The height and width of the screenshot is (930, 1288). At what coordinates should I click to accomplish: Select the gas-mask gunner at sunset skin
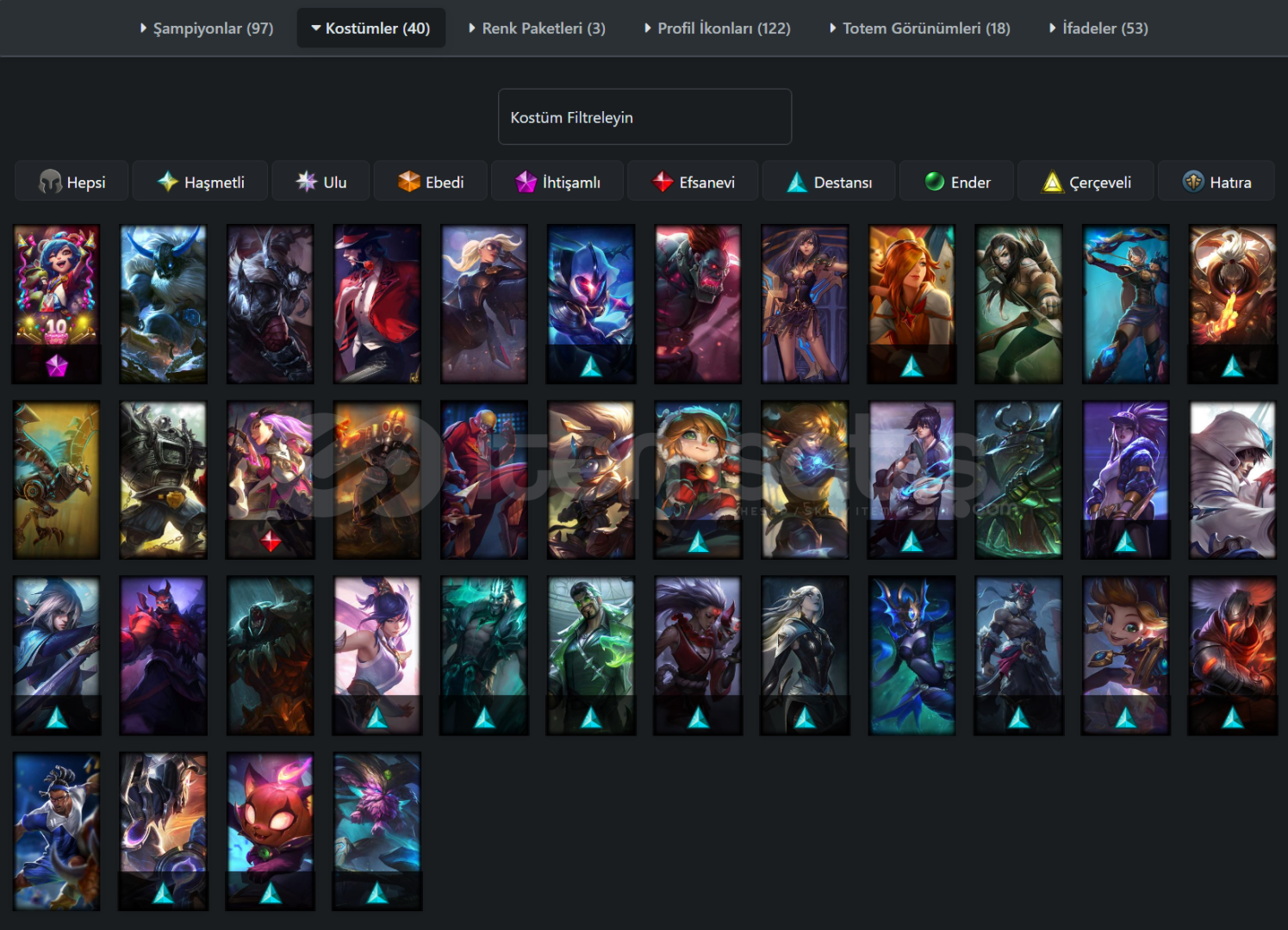pyautogui.click(x=376, y=480)
